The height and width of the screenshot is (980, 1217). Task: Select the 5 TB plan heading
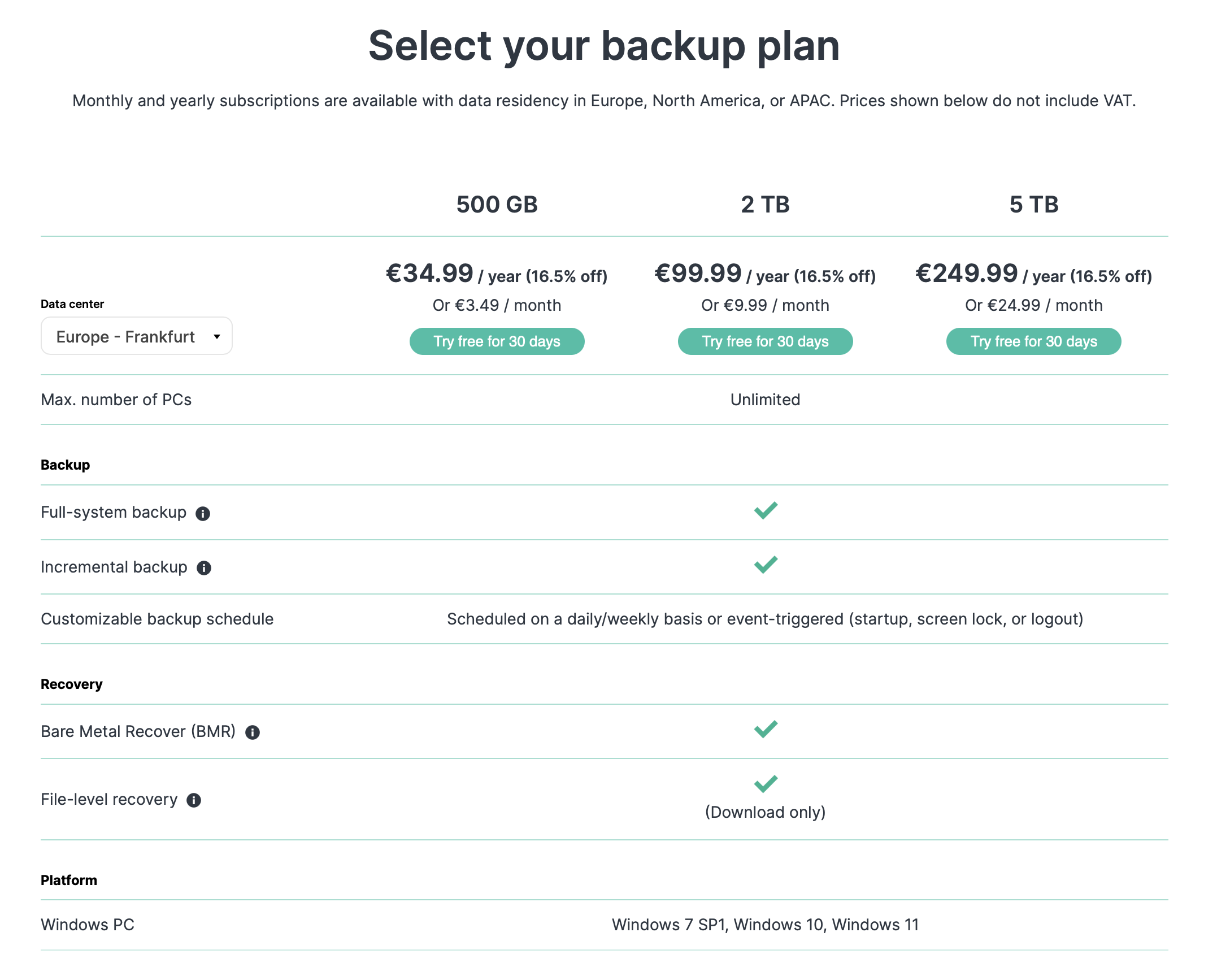[1034, 205]
